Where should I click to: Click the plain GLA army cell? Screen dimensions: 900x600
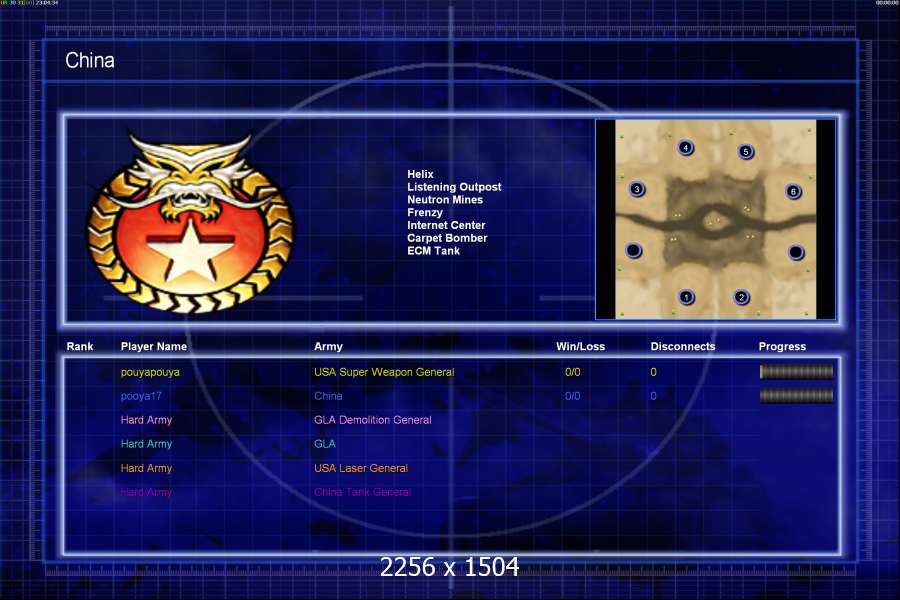(325, 444)
